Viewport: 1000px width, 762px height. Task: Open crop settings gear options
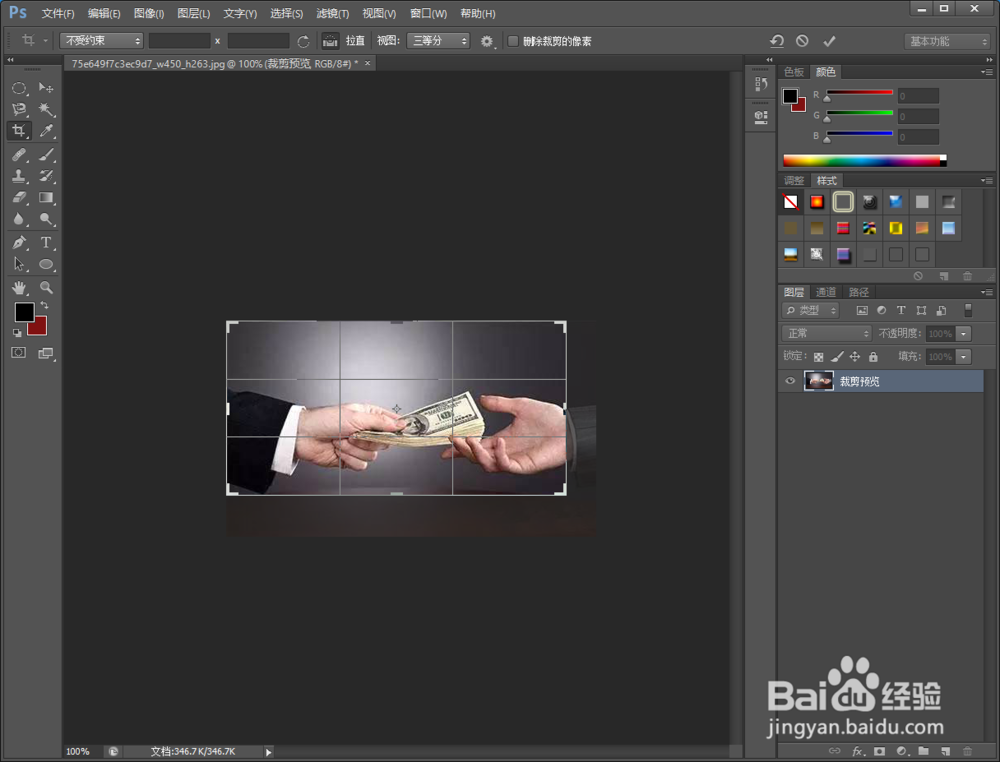click(487, 41)
